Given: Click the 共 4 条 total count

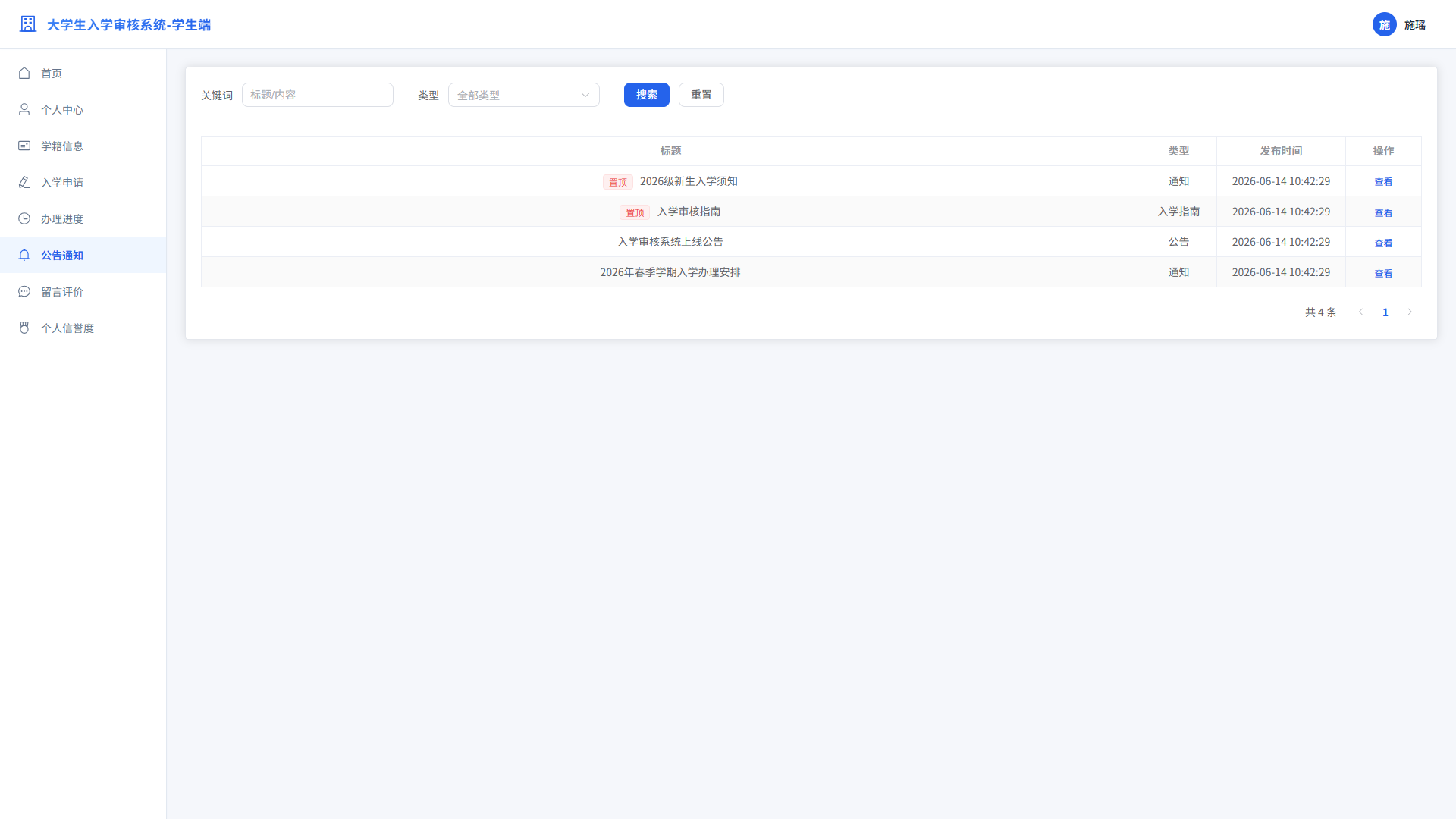Looking at the screenshot, I should pyautogui.click(x=1320, y=312).
